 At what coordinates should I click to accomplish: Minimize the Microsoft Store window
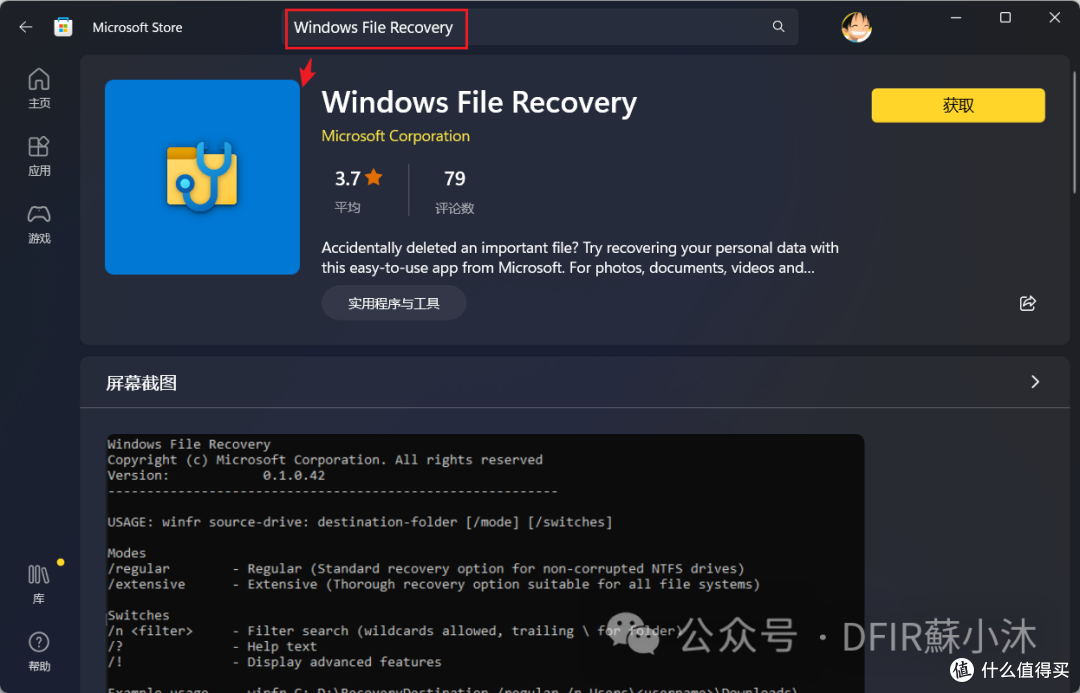click(955, 18)
